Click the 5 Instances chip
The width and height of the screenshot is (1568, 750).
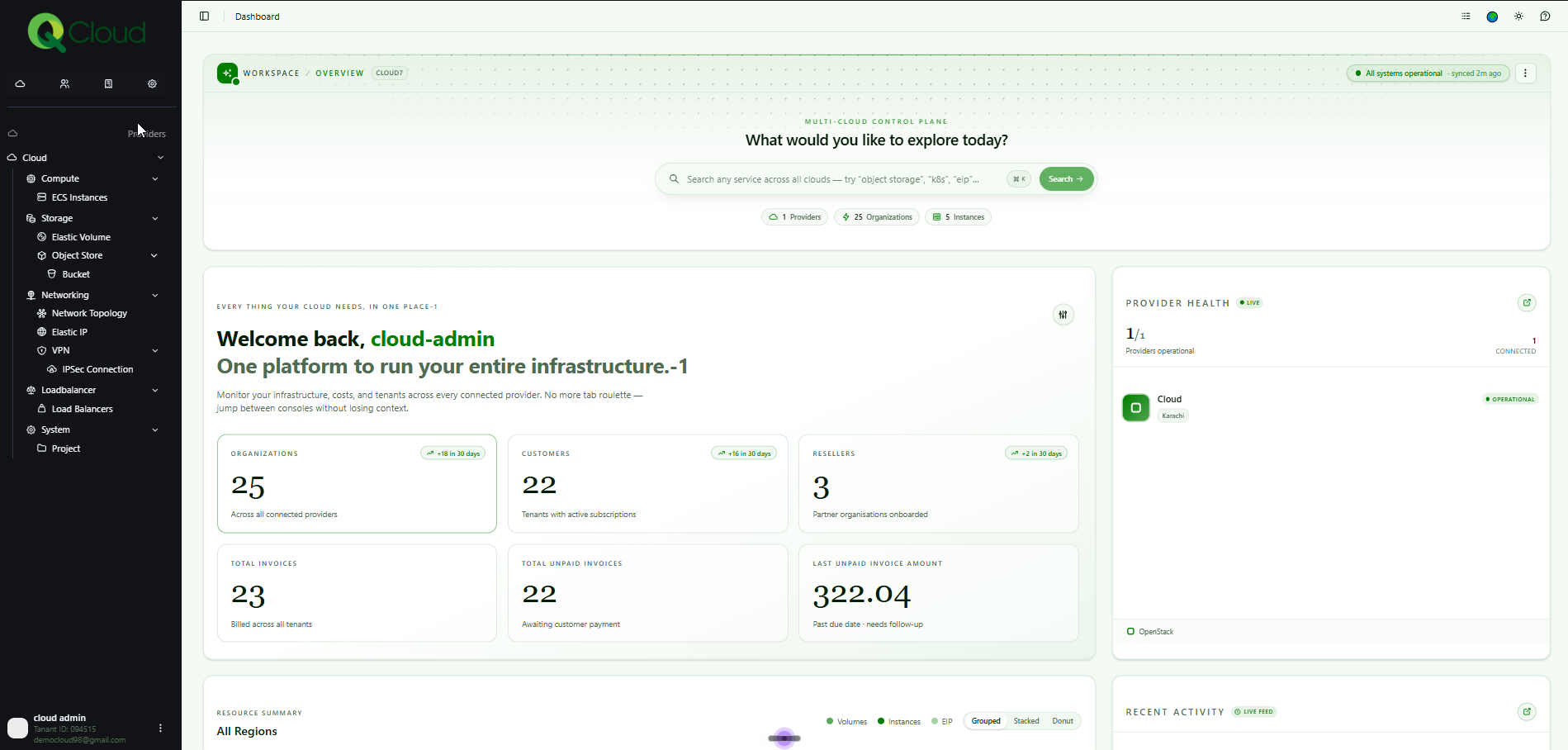(958, 217)
